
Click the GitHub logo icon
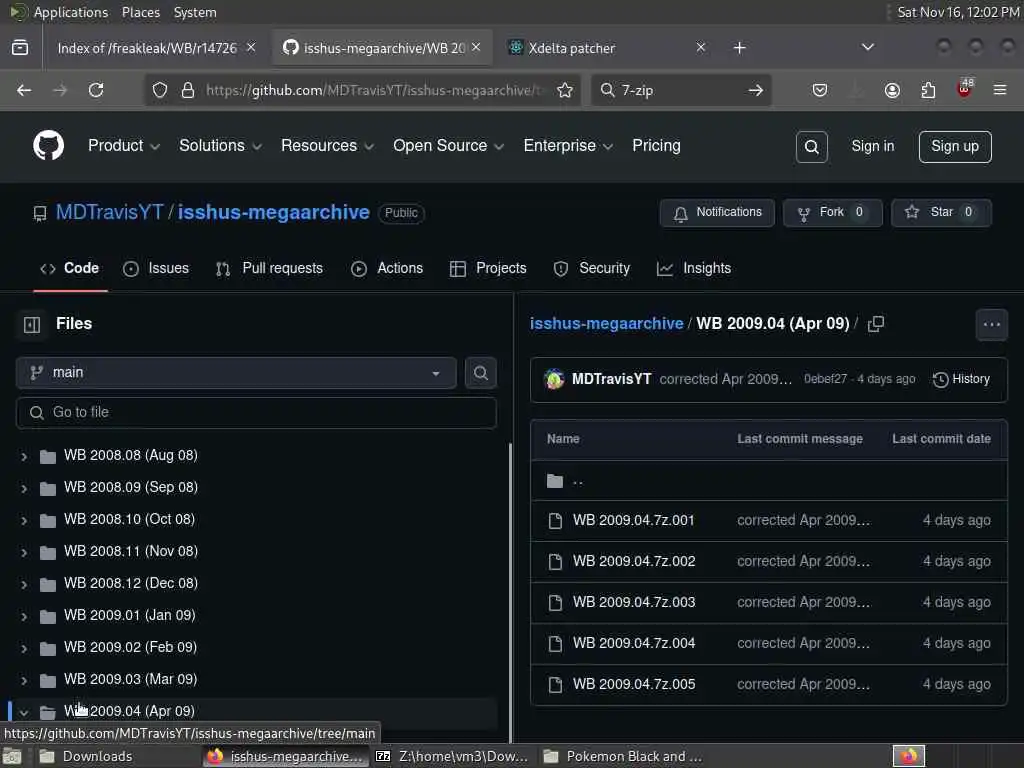pyautogui.click(x=48, y=145)
